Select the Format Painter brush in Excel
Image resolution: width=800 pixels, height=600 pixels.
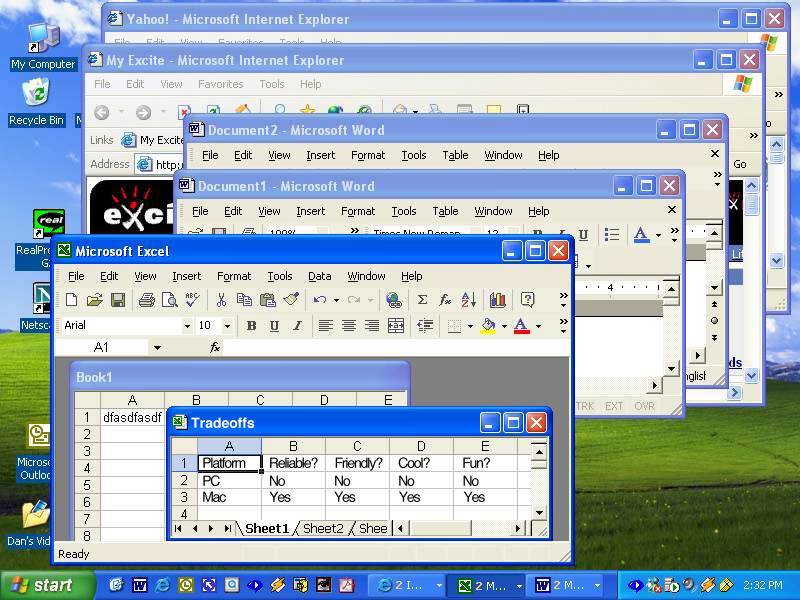coord(291,299)
